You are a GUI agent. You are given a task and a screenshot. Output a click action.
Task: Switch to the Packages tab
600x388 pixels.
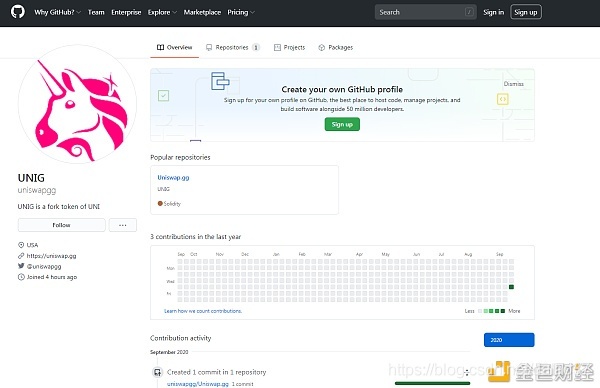coord(336,47)
